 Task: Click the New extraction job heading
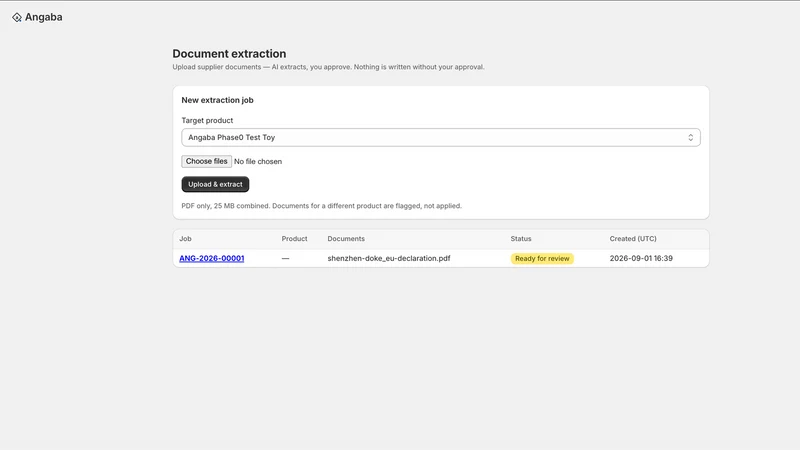coord(217,100)
